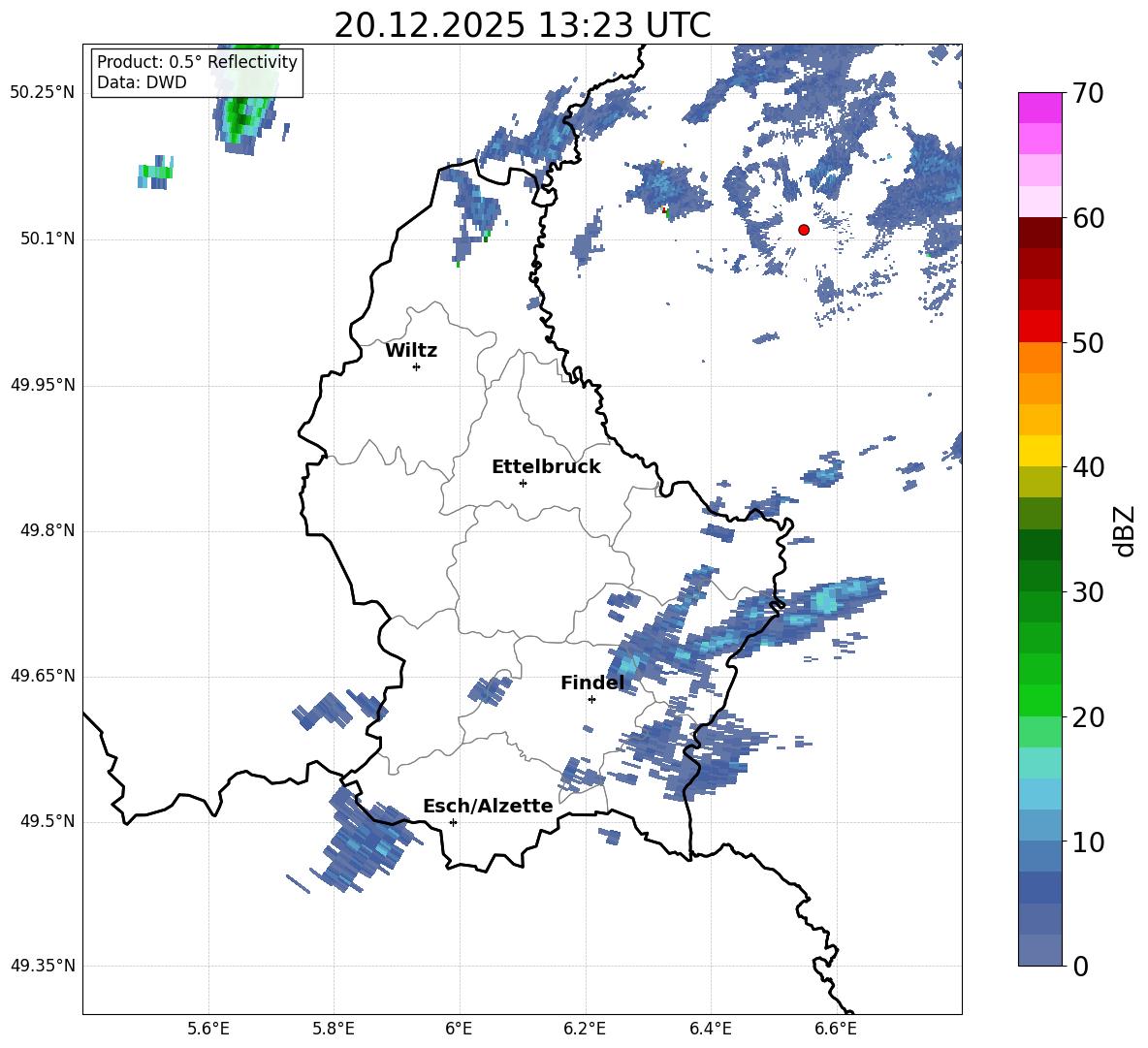The height and width of the screenshot is (1048, 1148).
Task: Click the bright red colorbar segment near 50
Action: tap(1040, 327)
